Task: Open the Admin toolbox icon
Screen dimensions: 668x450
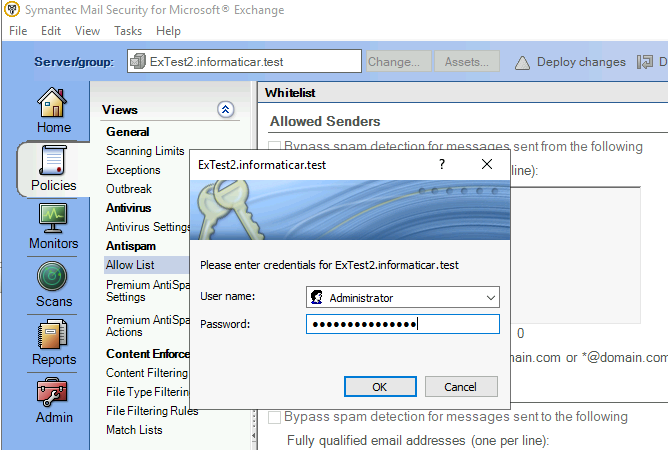Action: point(52,392)
